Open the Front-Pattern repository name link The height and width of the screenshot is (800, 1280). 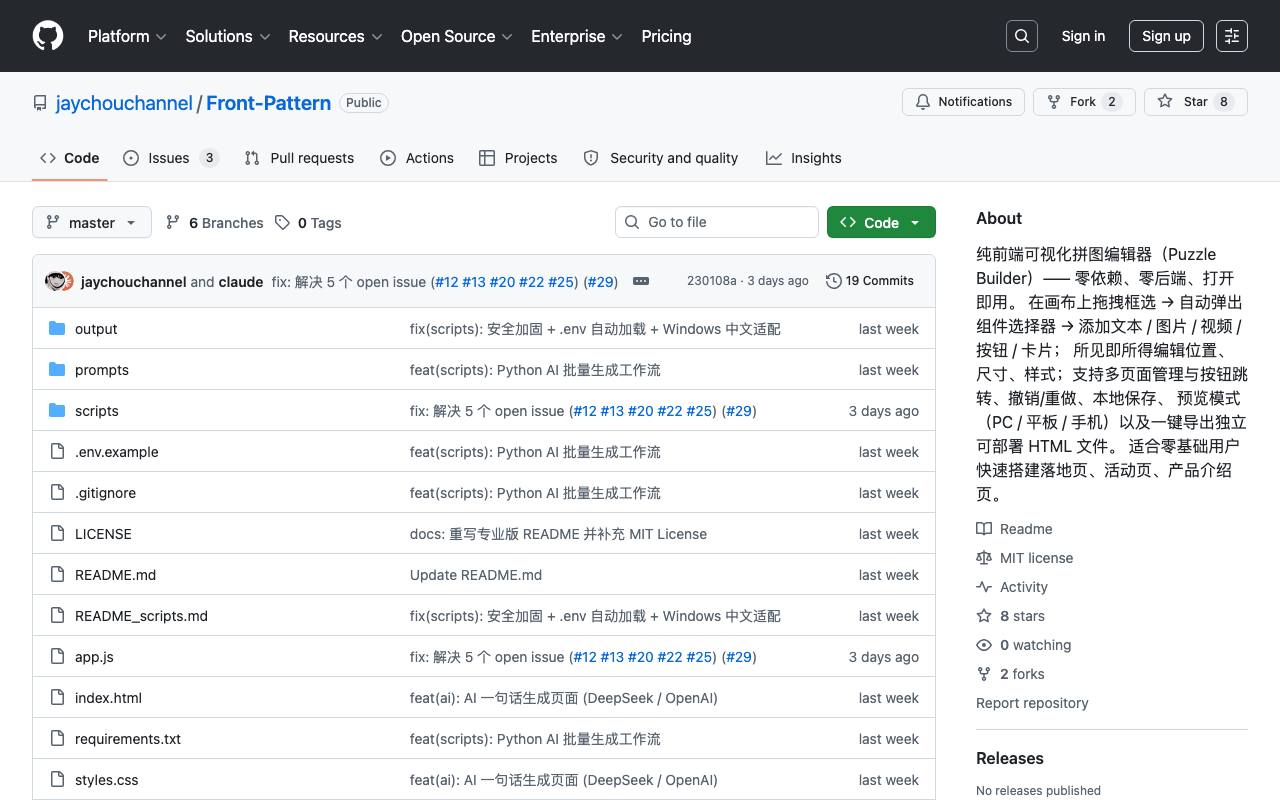pyautogui.click(x=268, y=103)
